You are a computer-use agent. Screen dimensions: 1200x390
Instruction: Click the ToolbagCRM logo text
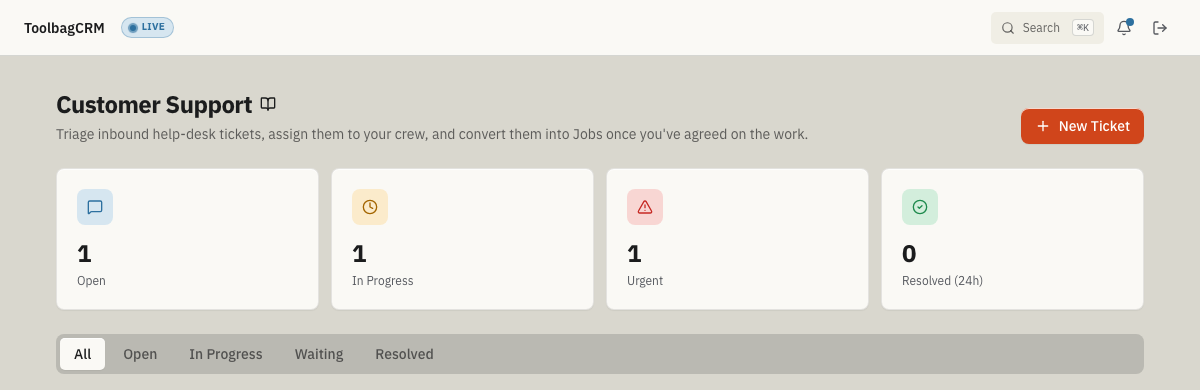point(64,28)
